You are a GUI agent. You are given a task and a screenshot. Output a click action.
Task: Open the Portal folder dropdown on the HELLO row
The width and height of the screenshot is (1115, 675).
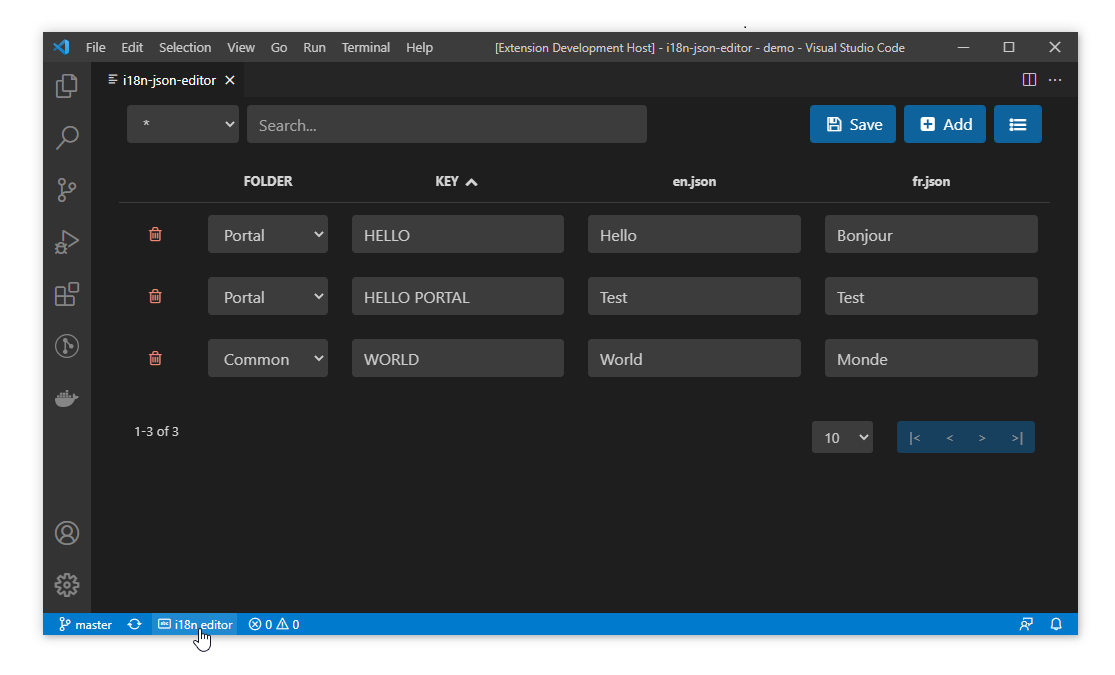[267, 234]
